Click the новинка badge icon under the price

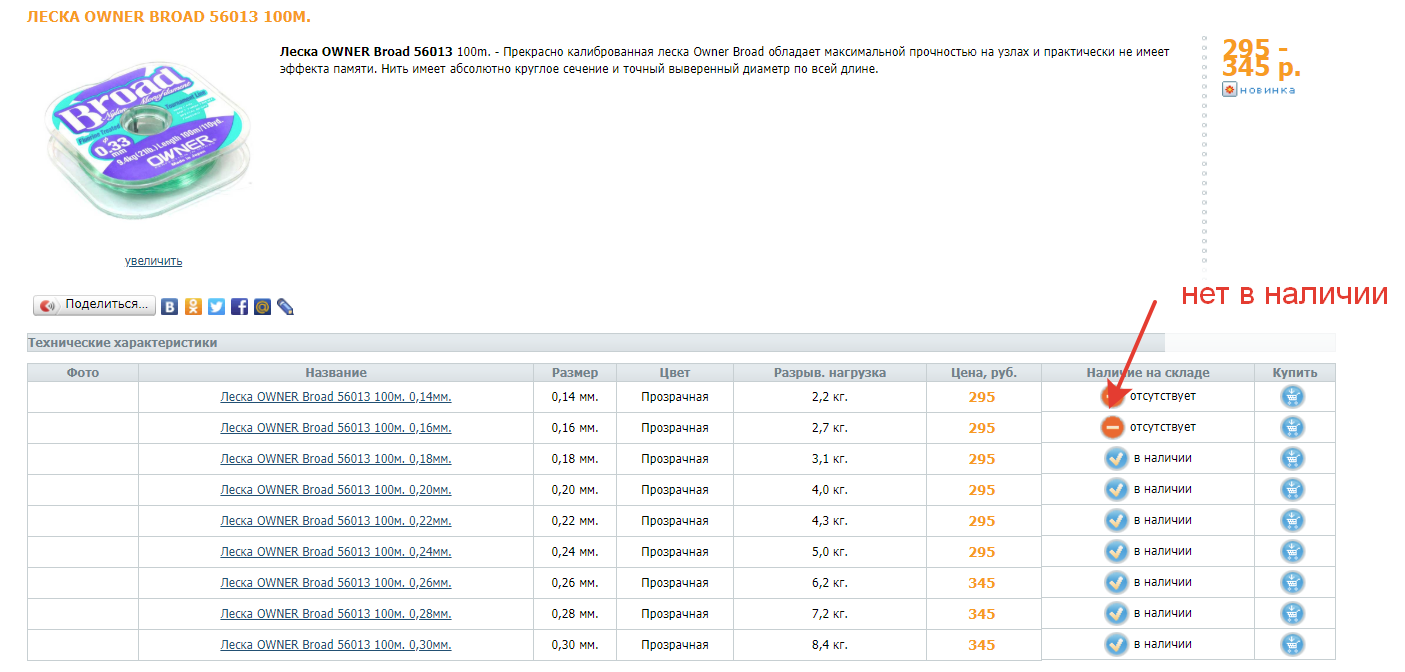coord(1229,90)
